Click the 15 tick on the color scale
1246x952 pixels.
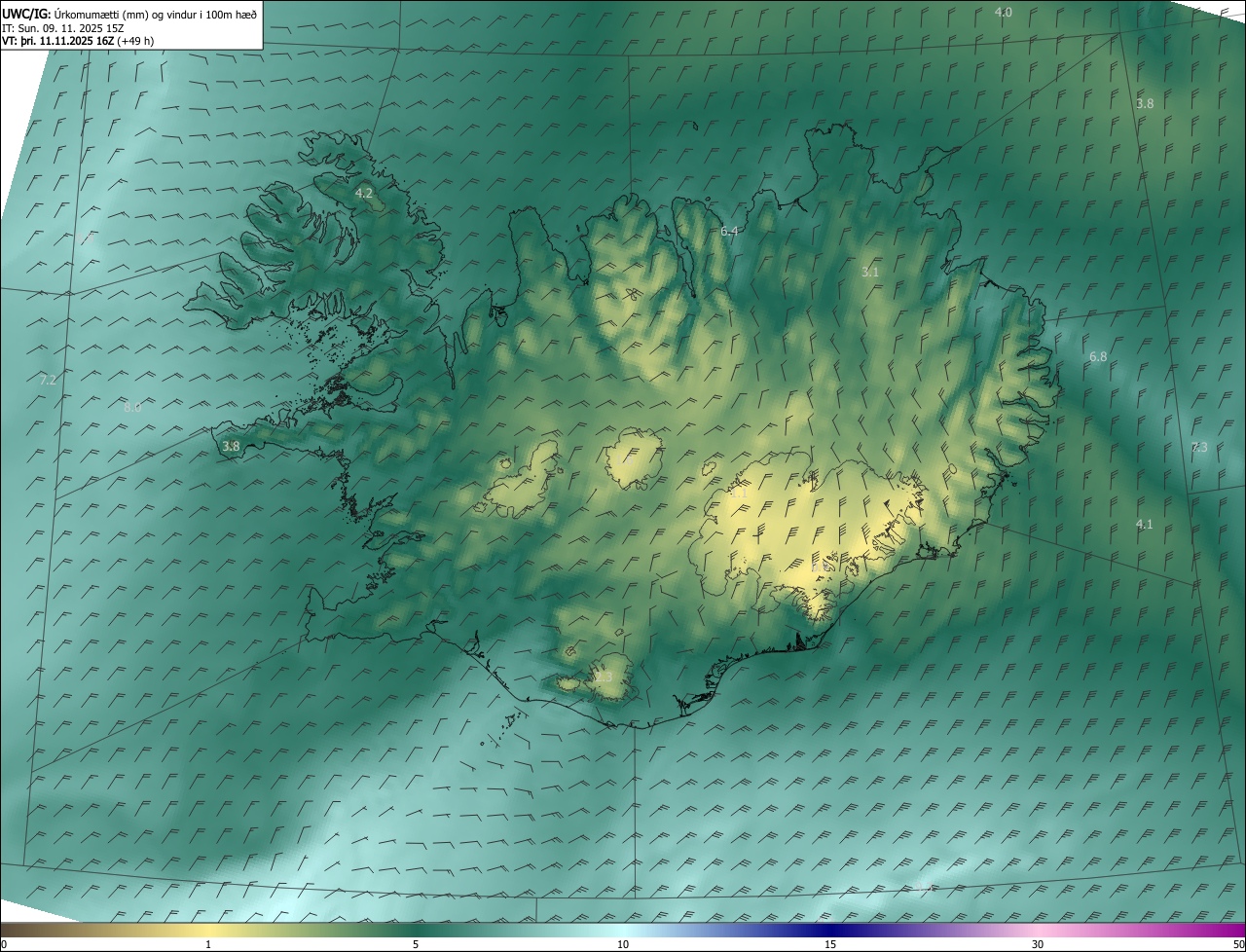pyautogui.click(x=830, y=944)
